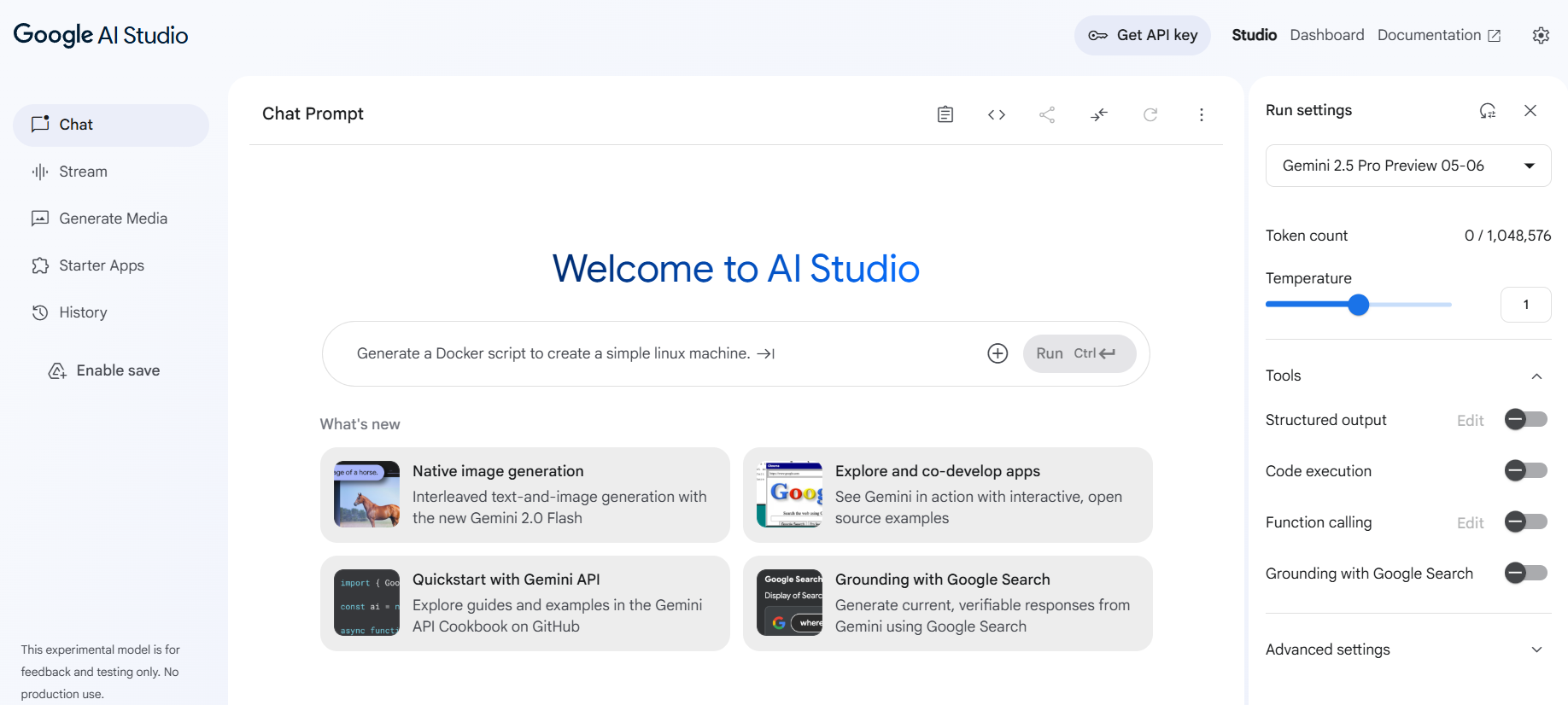Click the Token count value 0 / 1,048,576
This screenshot has height=705, width=1568.
point(1507,236)
